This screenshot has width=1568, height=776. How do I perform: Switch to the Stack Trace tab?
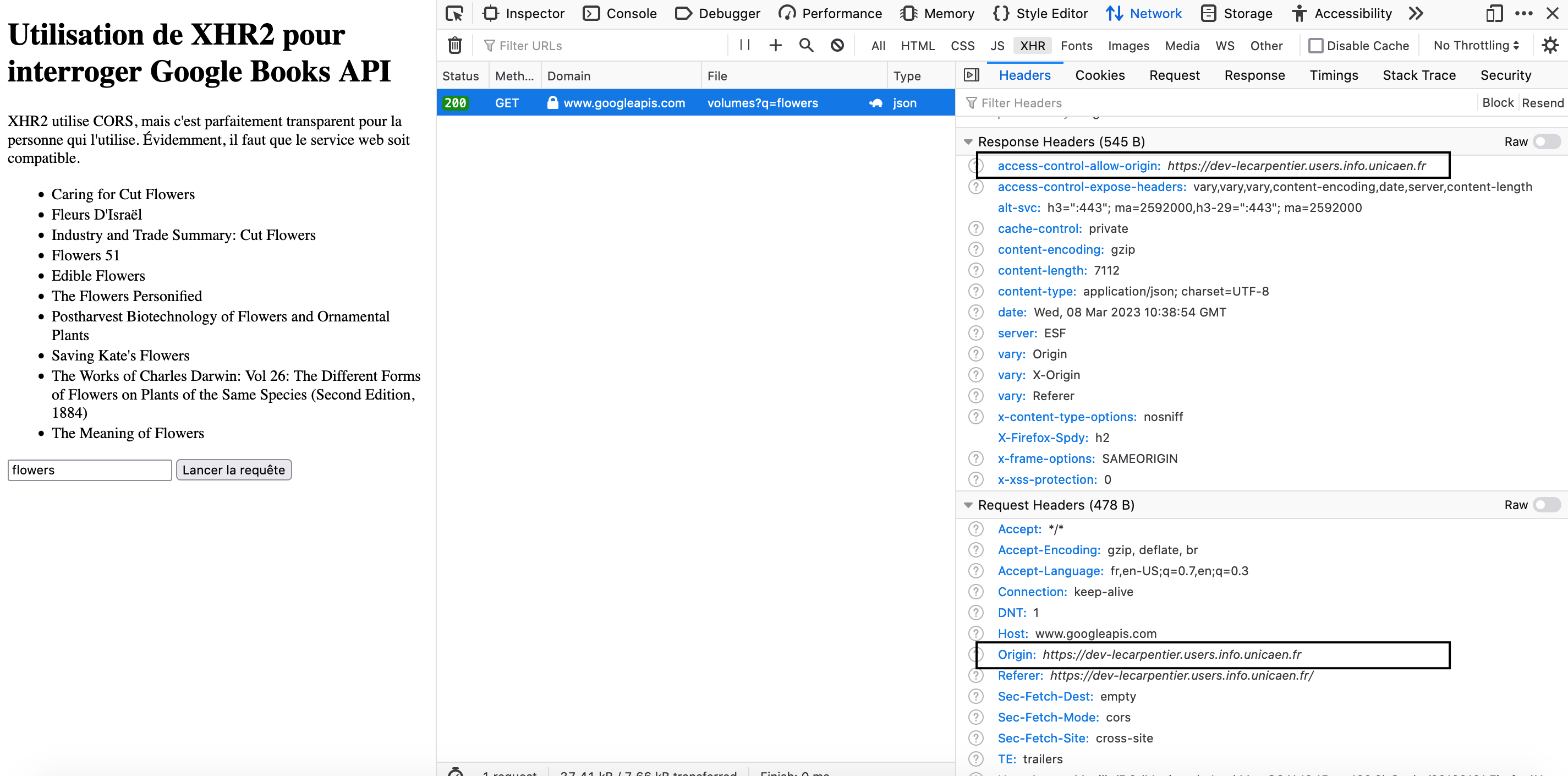(1419, 75)
